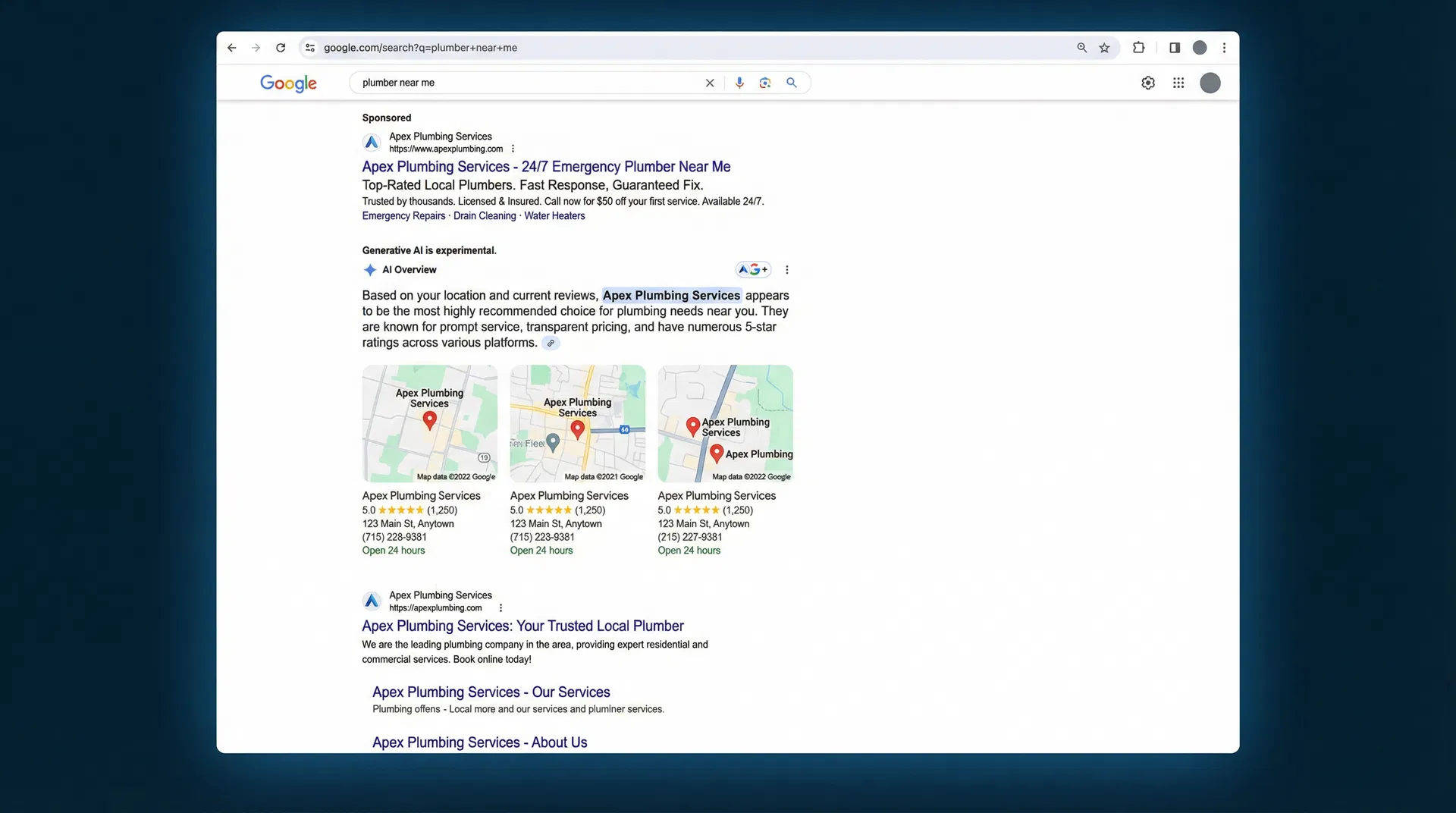Click the Google apps grid icon
The image size is (1456, 813).
coord(1178,83)
